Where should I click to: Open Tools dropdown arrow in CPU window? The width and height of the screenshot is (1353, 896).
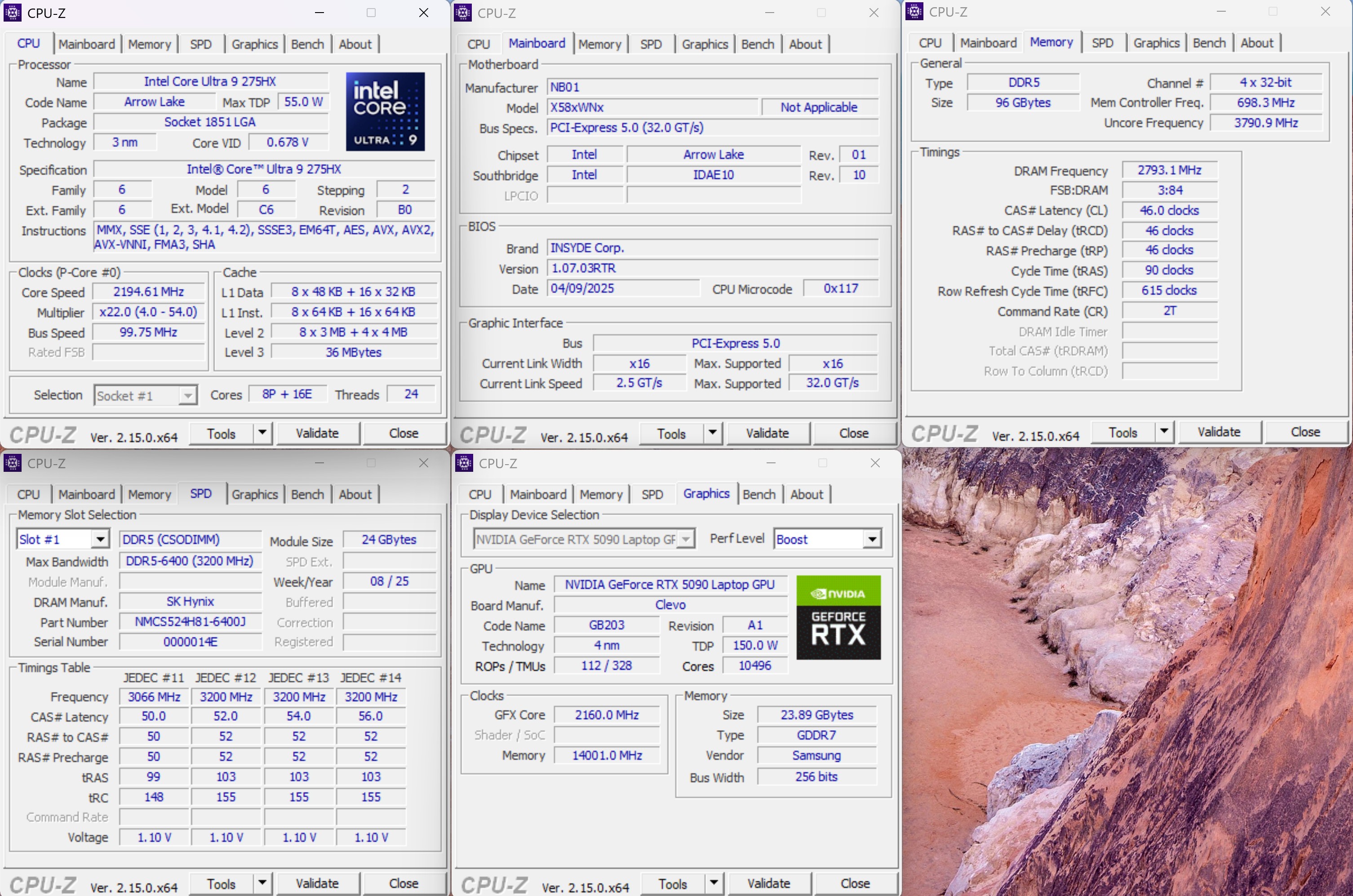tap(262, 433)
